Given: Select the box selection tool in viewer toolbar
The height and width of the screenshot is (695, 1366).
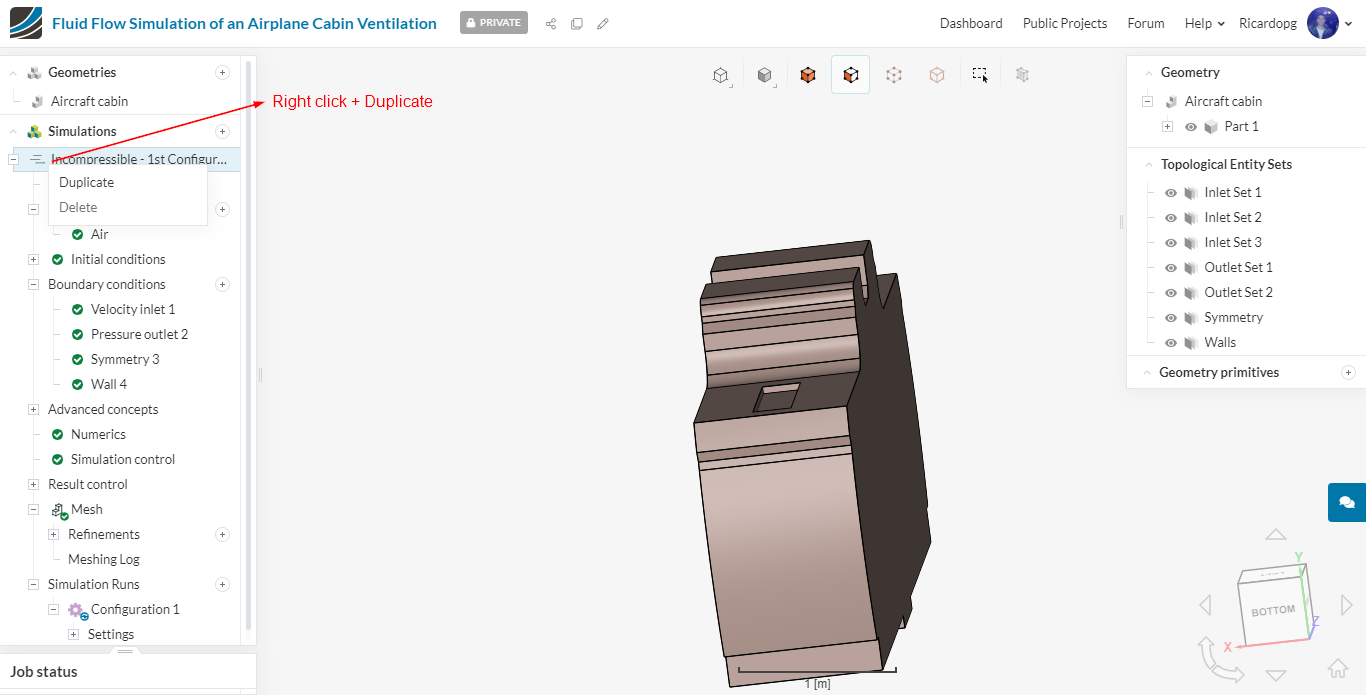Looking at the screenshot, I should tap(980, 75).
